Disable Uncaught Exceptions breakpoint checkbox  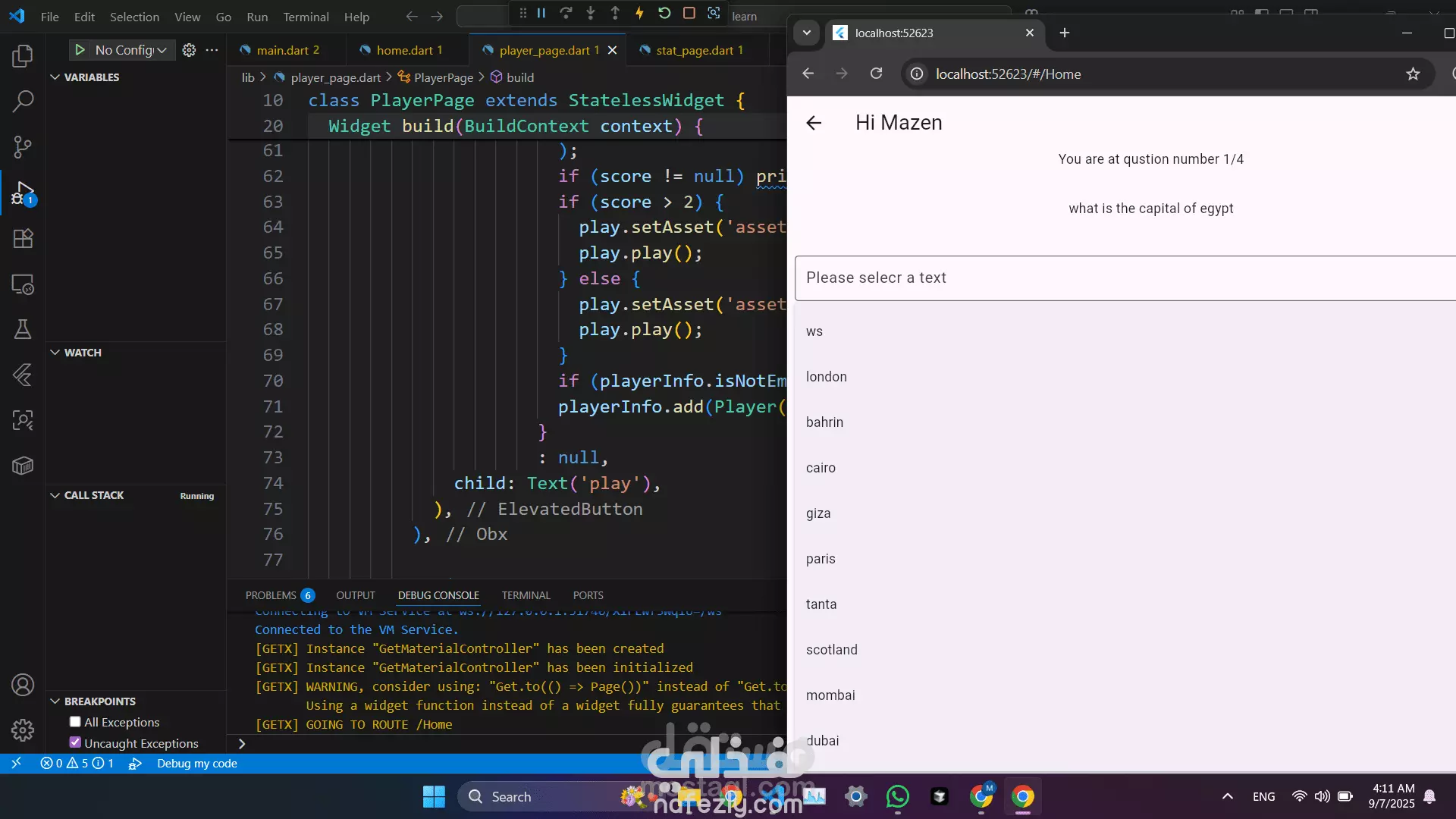(x=75, y=742)
